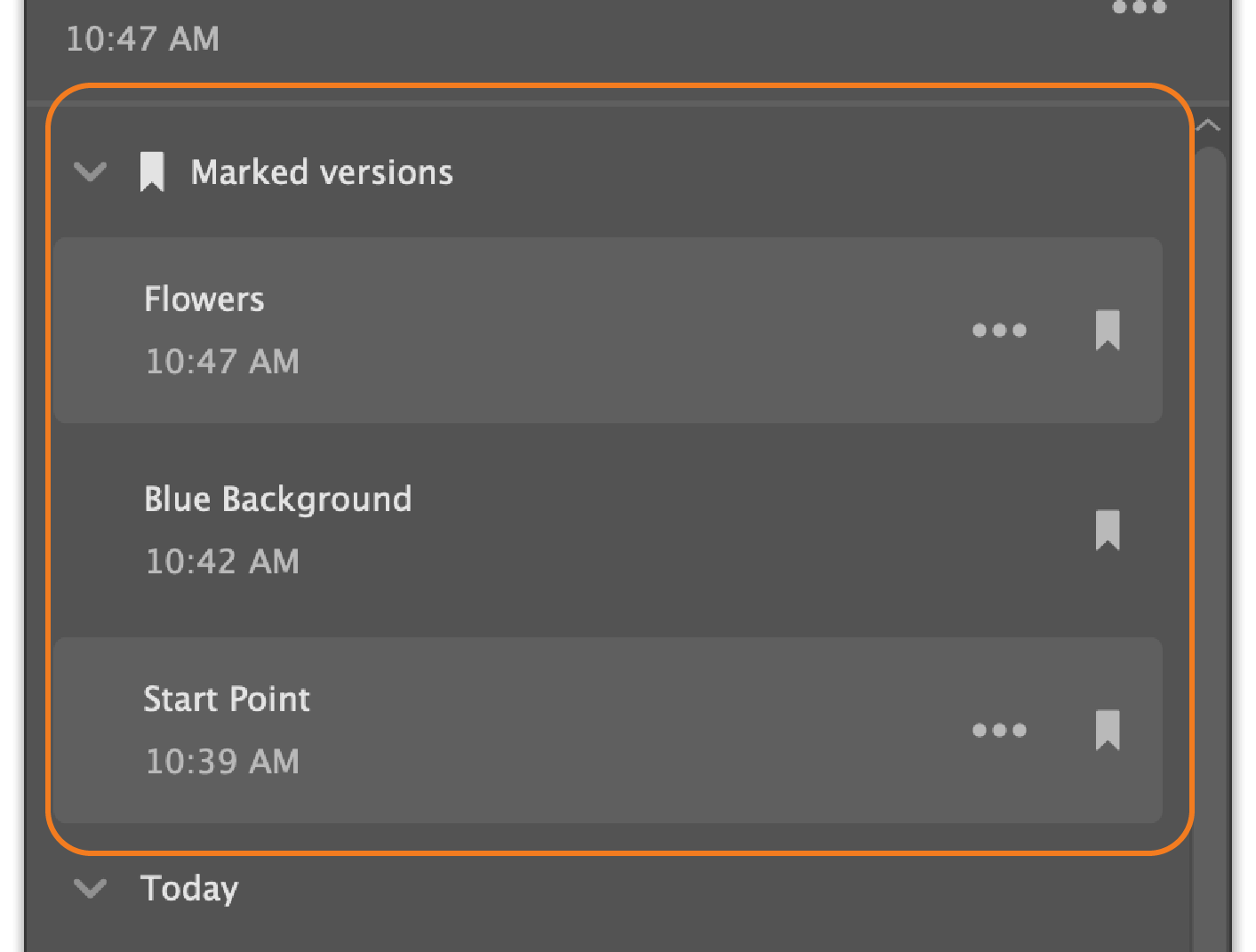1256x952 pixels.
Task: Click the scrollbar up arrow
Action: 1209,125
